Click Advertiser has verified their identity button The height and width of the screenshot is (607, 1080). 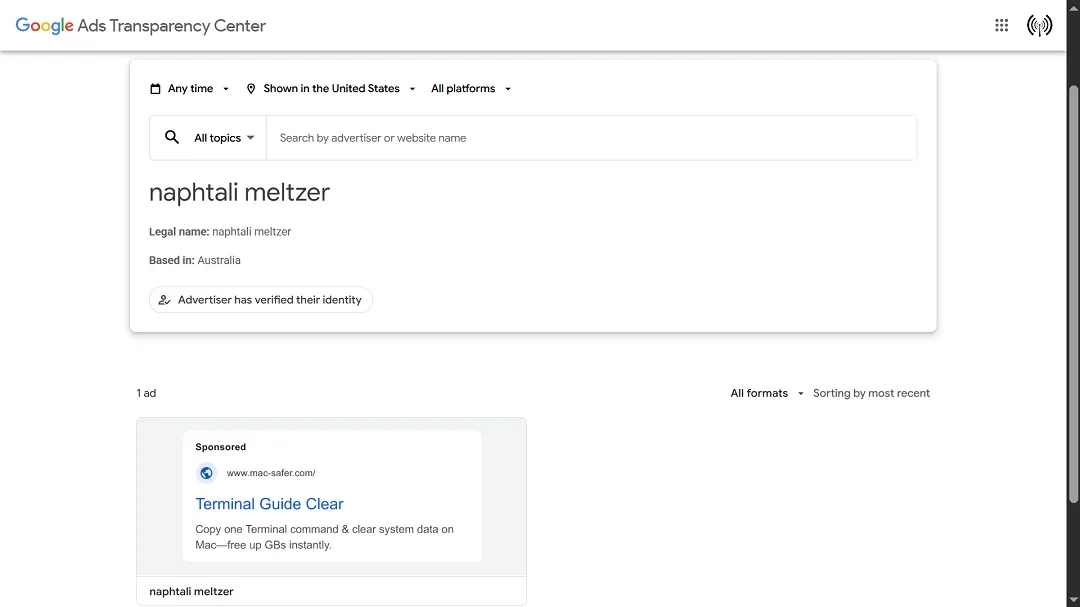(260, 300)
